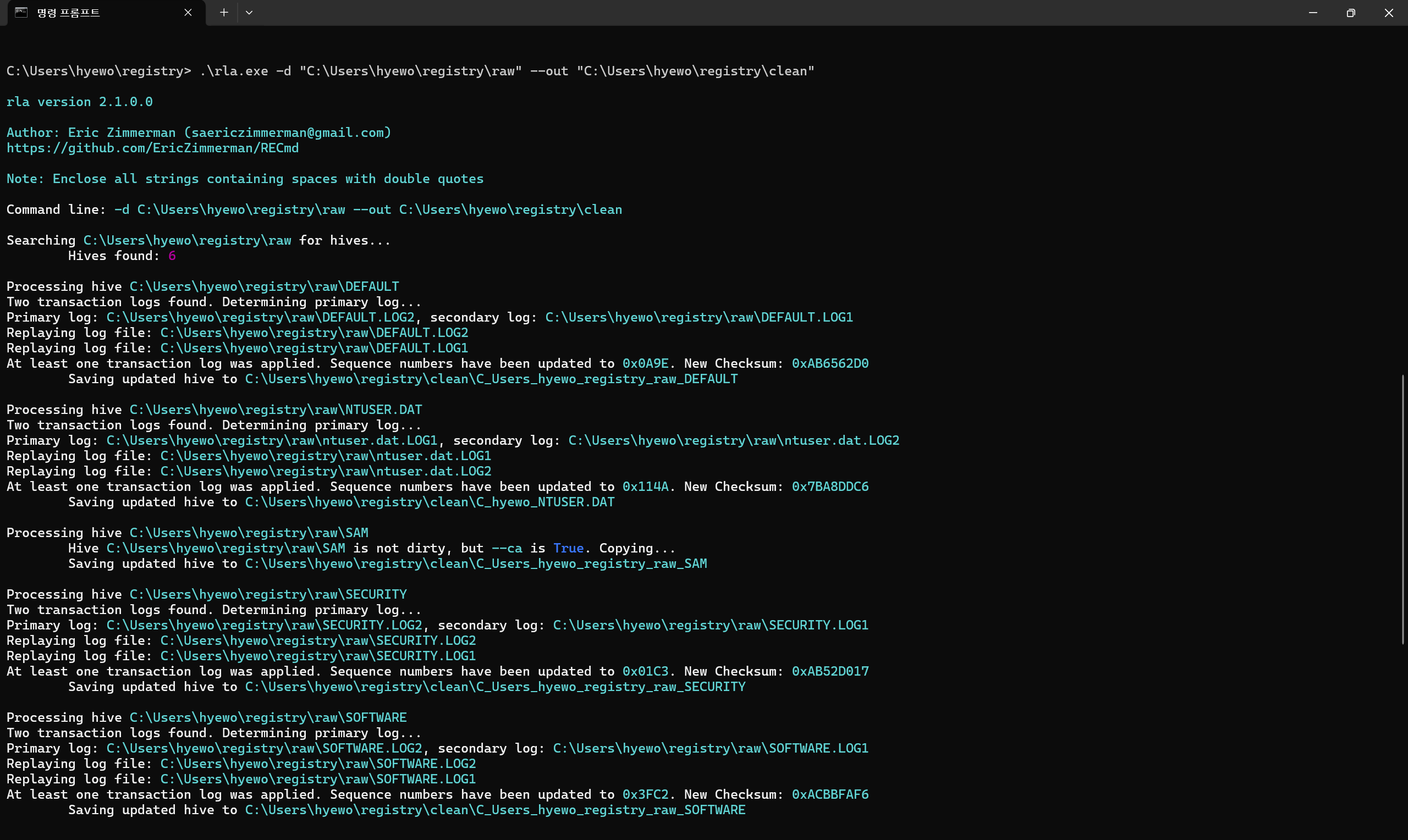Image resolution: width=1408 pixels, height=840 pixels.
Task: Click the SECURITY.LOG2 primary log path
Action: pyautogui.click(x=264, y=625)
